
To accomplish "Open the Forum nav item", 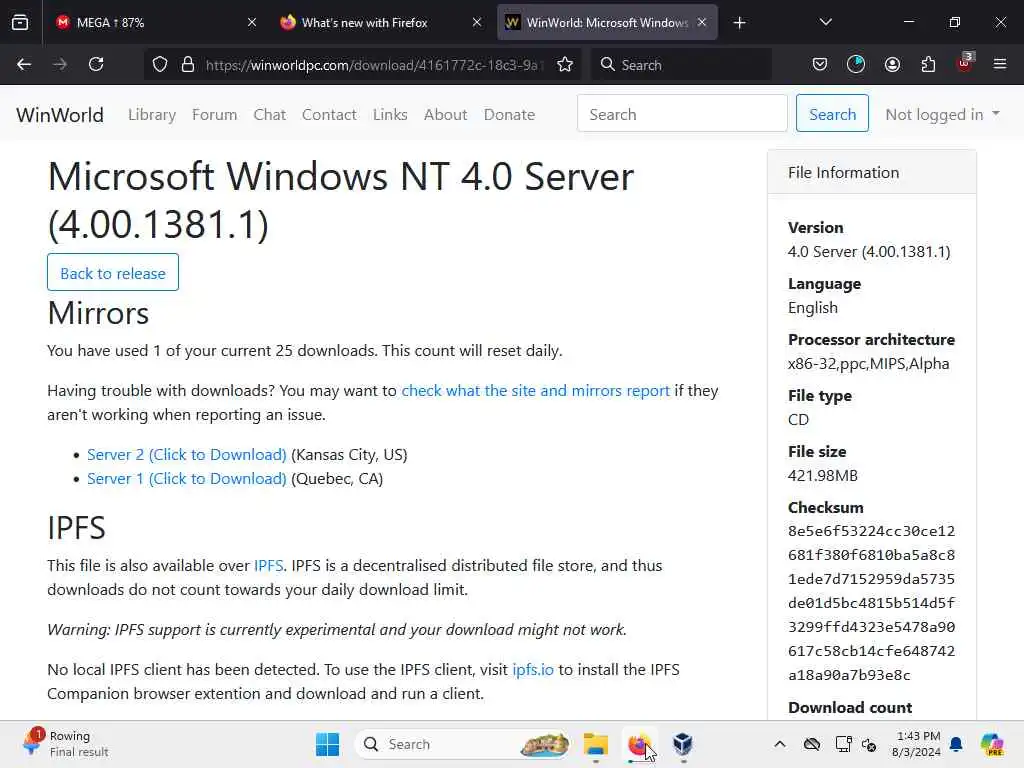I will pos(214,114).
